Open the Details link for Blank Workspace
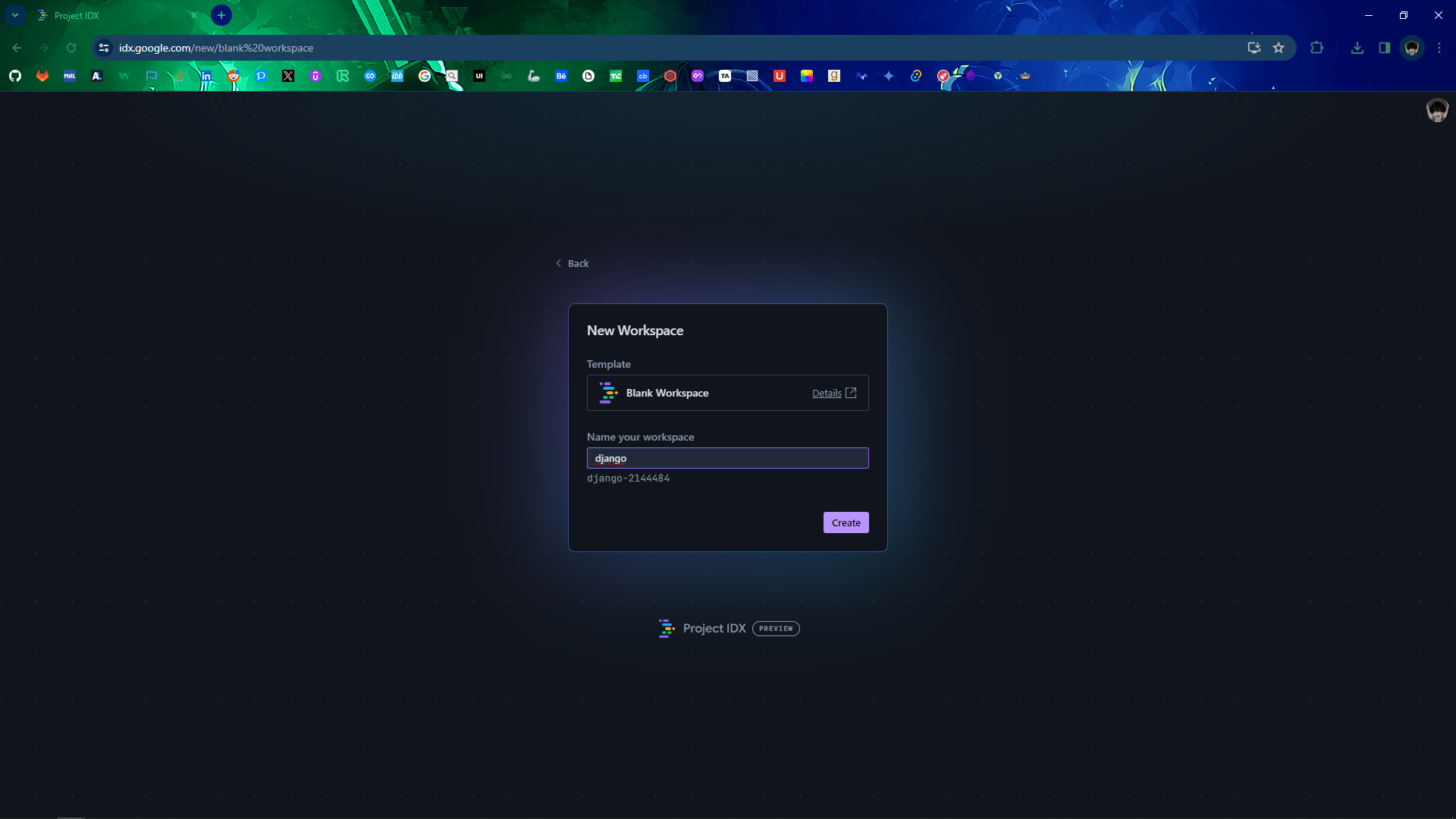The height and width of the screenshot is (819, 1456). click(x=827, y=393)
